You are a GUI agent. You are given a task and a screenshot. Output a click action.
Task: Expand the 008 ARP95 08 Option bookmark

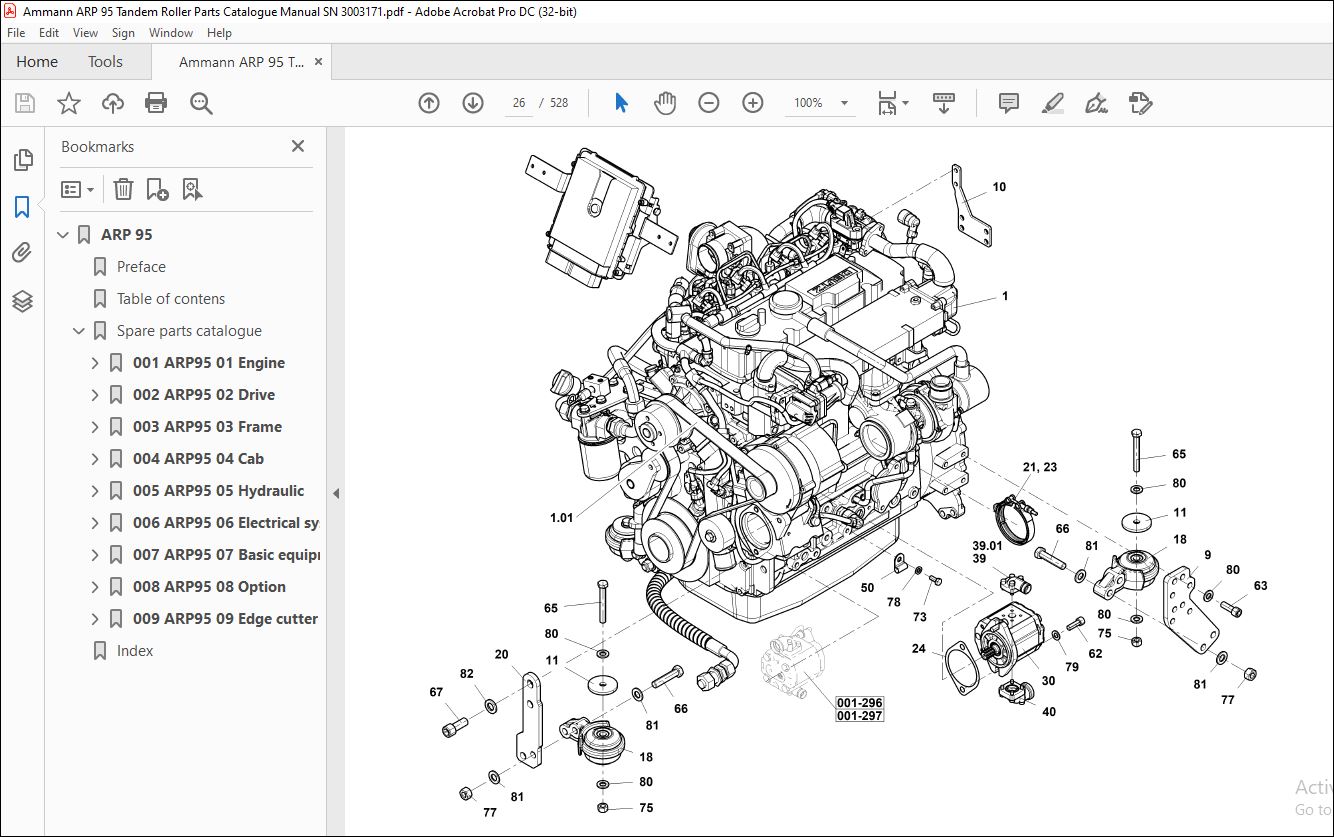95,587
